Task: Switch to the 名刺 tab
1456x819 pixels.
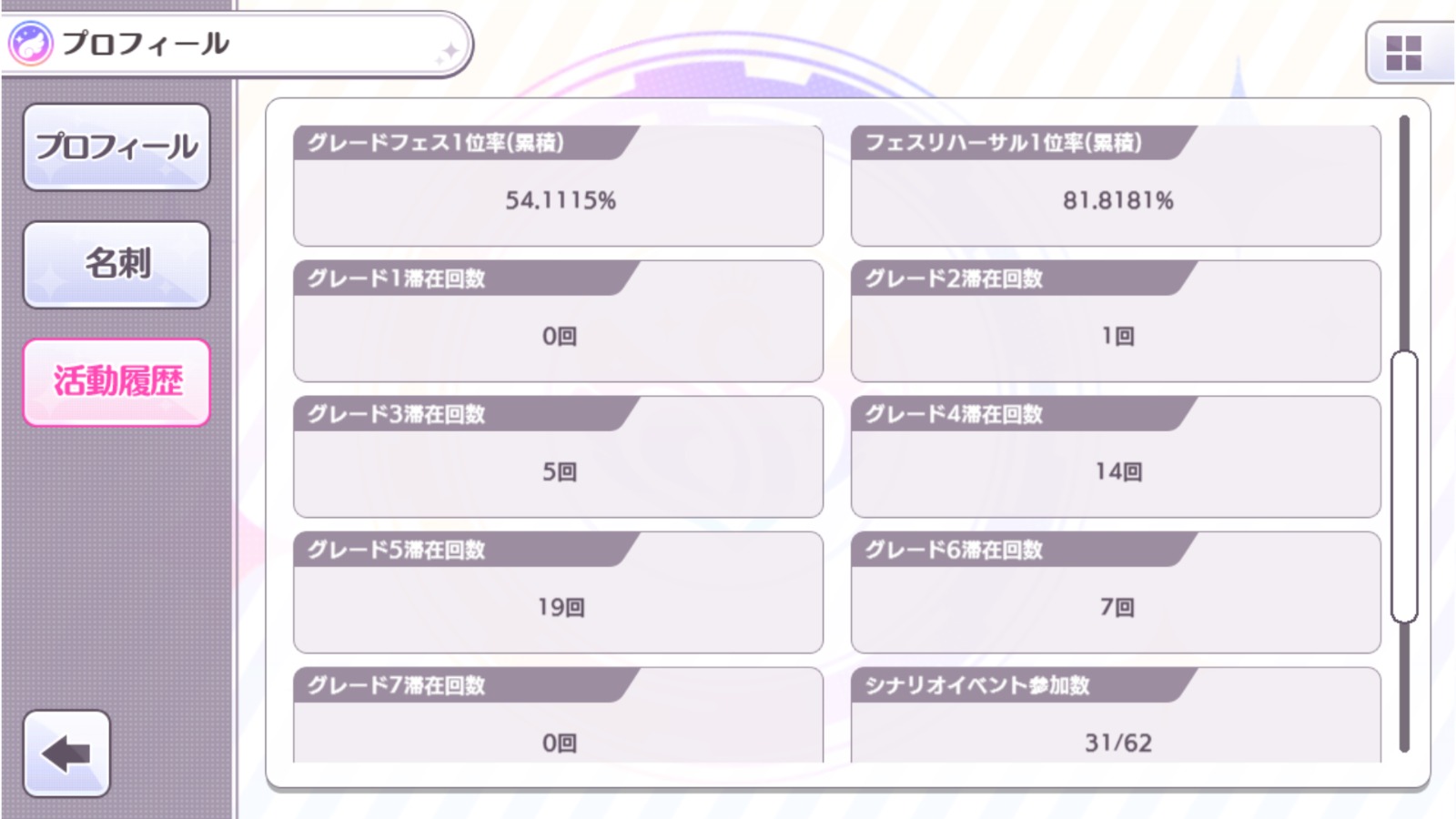Action: (x=116, y=264)
